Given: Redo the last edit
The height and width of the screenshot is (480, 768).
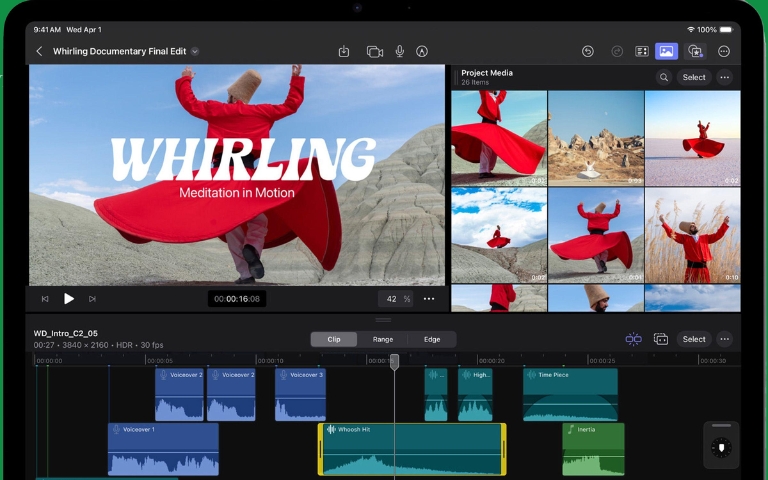Looking at the screenshot, I should (617, 51).
